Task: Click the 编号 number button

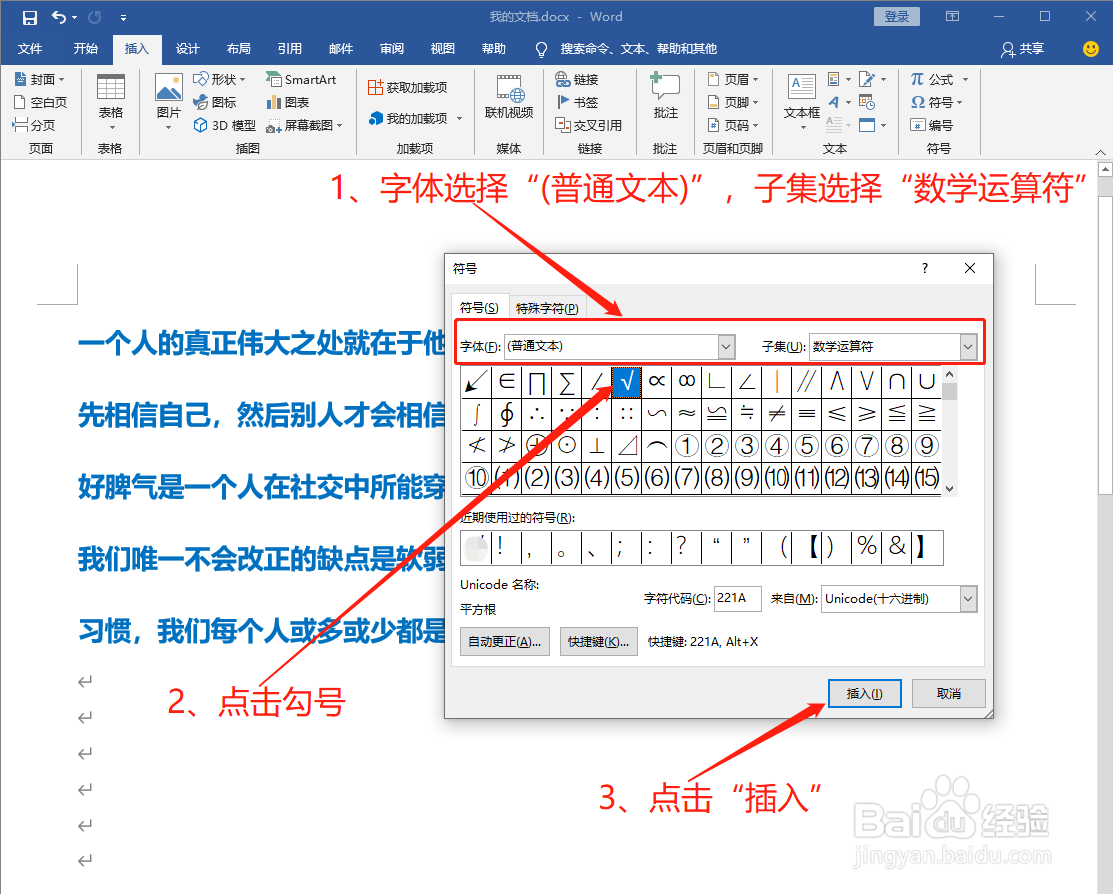Action: pyautogui.click(x=932, y=125)
